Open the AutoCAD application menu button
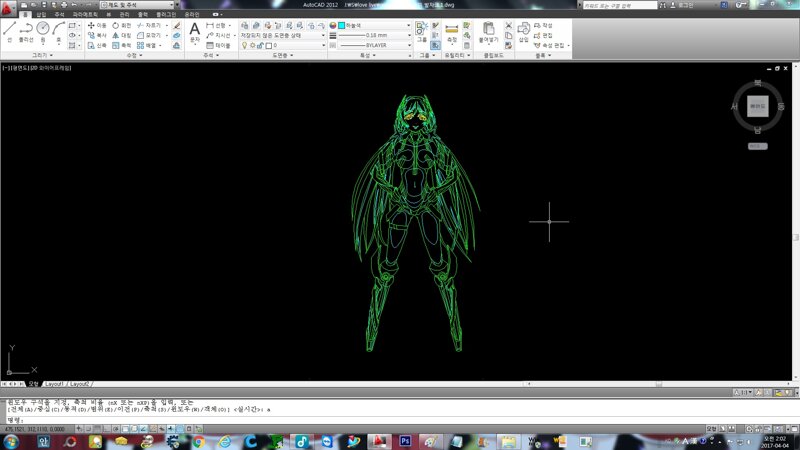 click(x=8, y=7)
